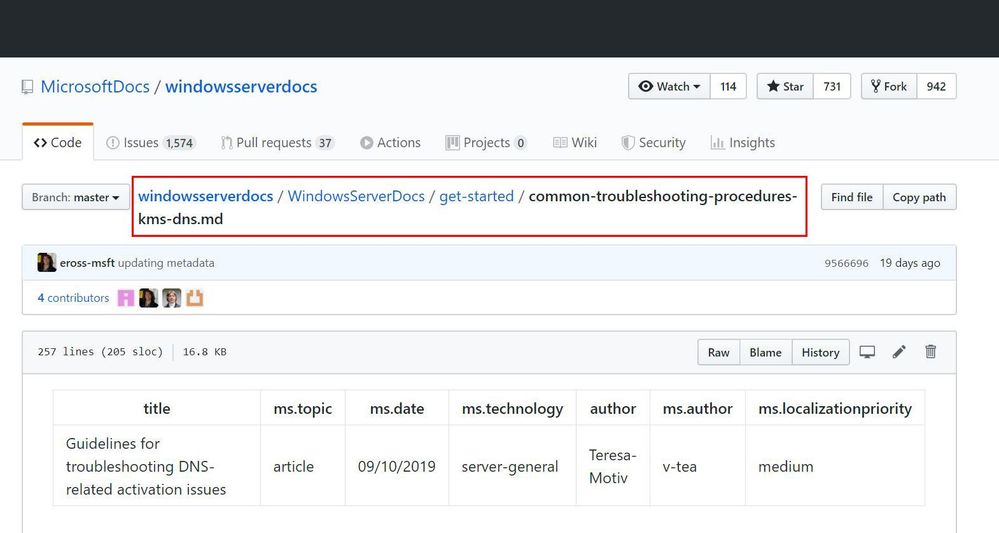Go to windowsserverdocs root in breadcrumb
The width and height of the screenshot is (999, 533).
[206, 196]
